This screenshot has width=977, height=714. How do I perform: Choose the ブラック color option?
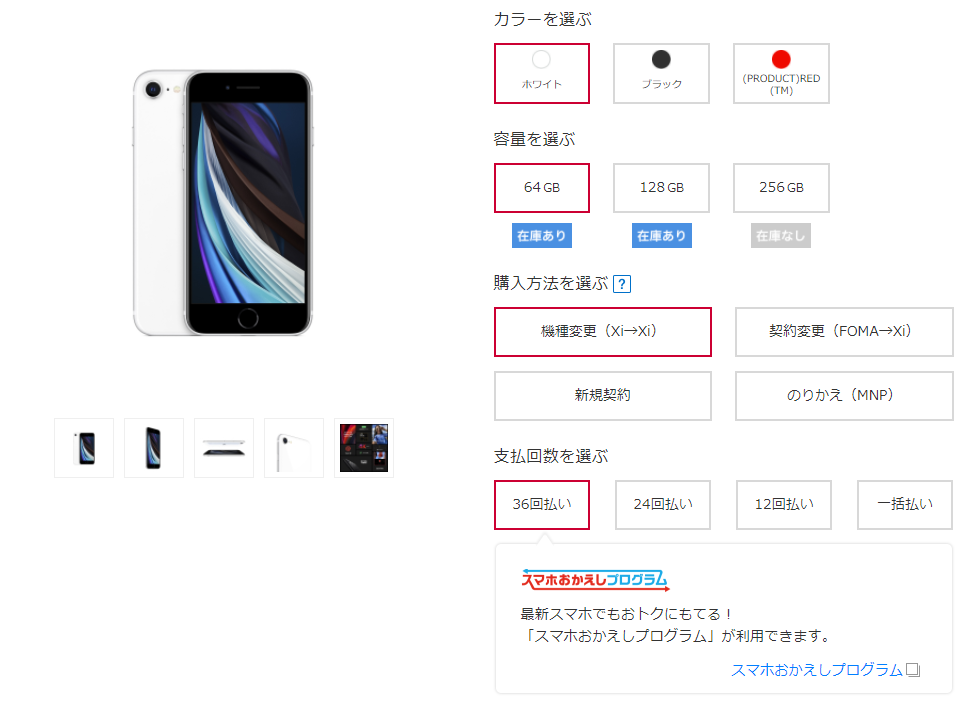tap(661, 74)
